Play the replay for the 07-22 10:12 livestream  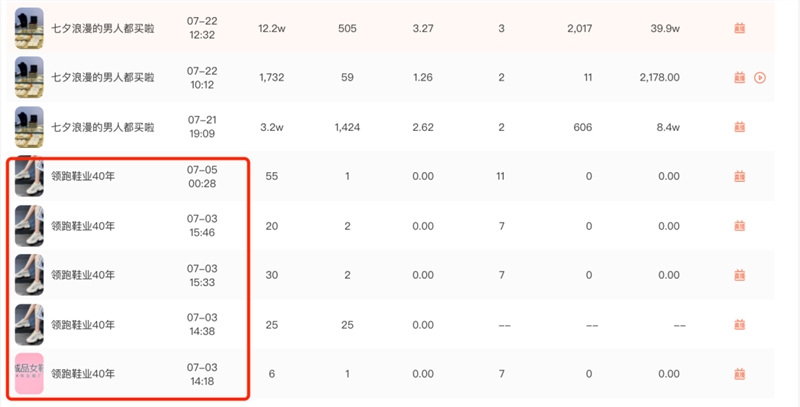tap(760, 78)
